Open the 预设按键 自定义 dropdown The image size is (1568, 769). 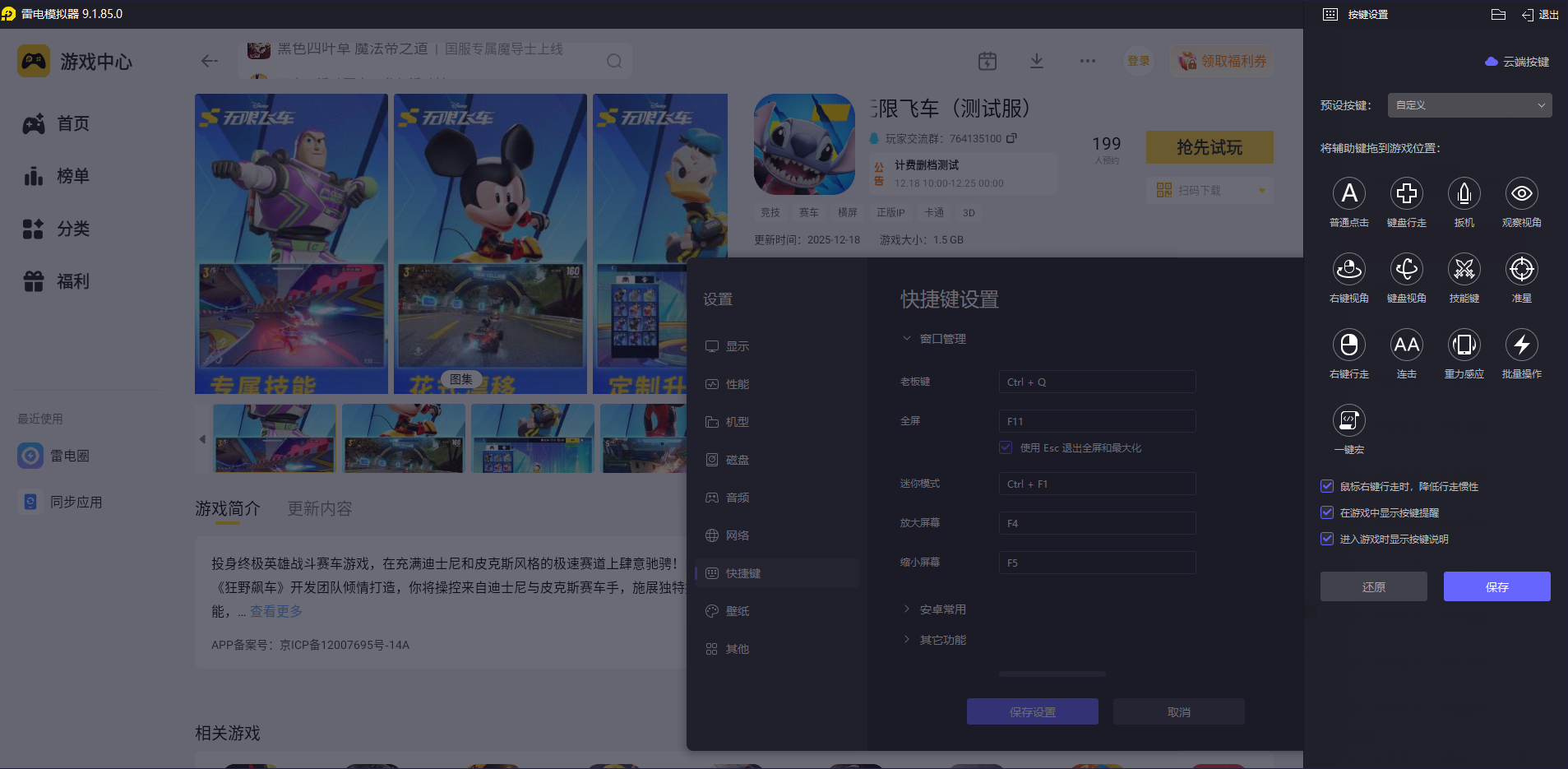pyautogui.click(x=1468, y=104)
